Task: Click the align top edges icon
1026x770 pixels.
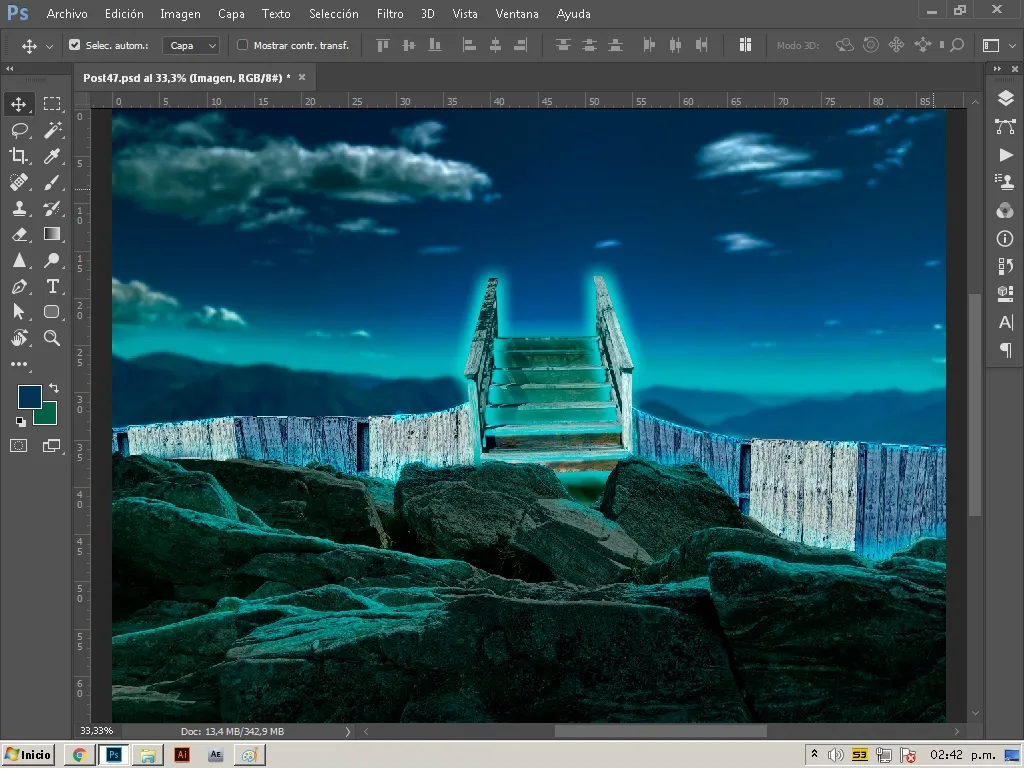Action: pos(383,45)
